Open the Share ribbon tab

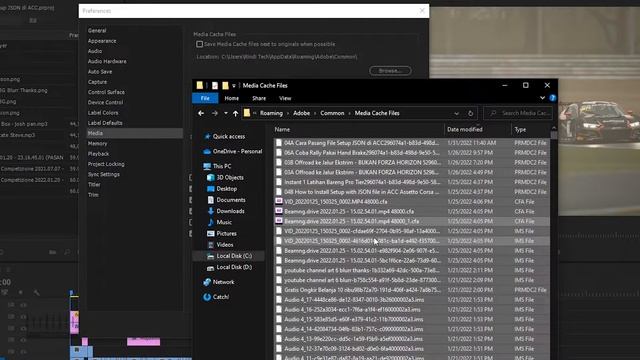point(259,98)
